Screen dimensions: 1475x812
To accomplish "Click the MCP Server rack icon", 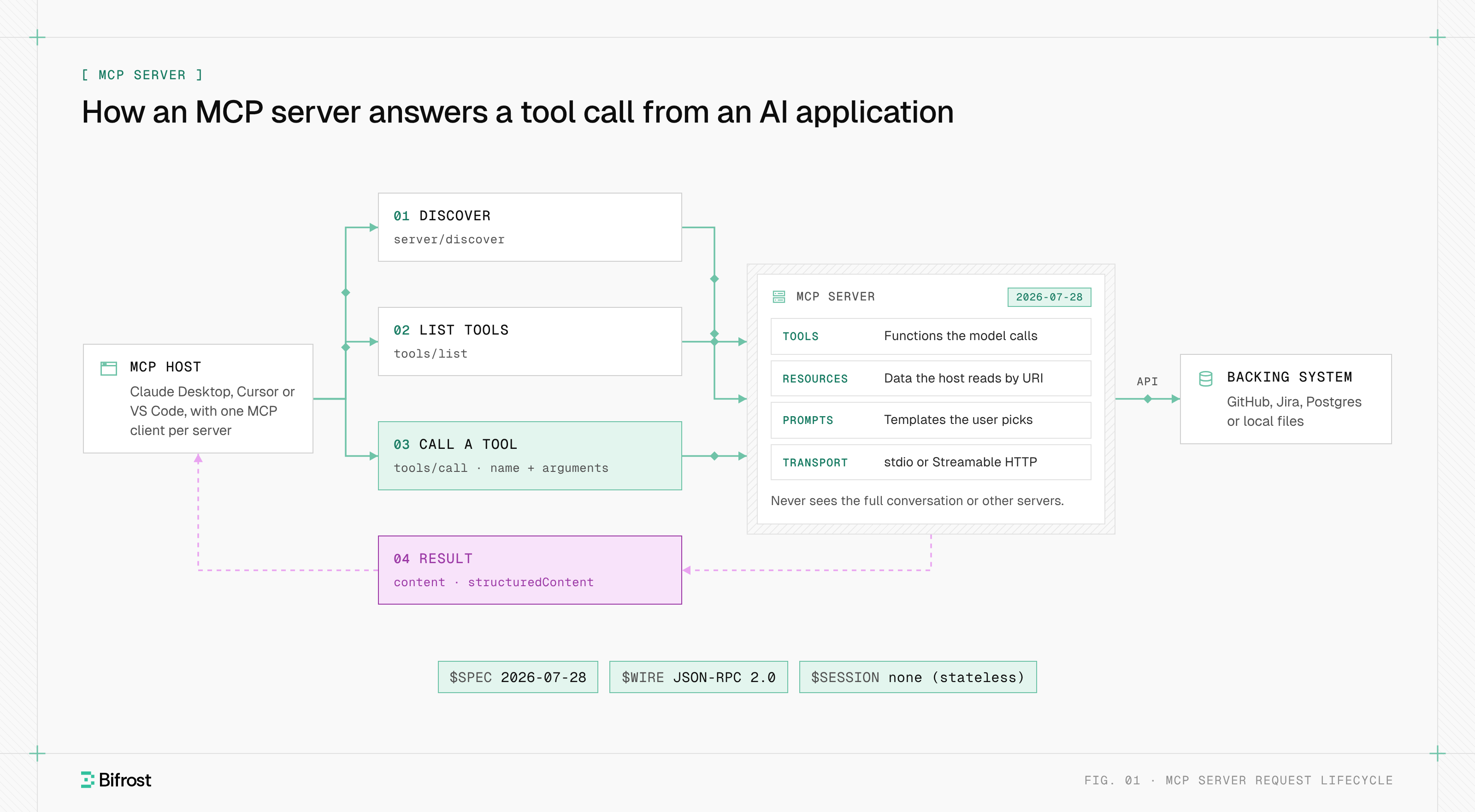I will [779, 297].
